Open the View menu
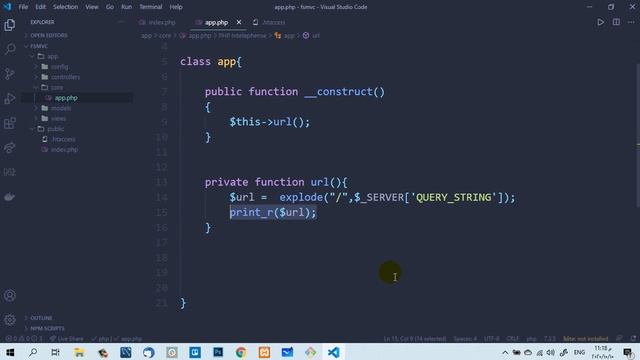This screenshot has width=640, height=360. [92, 7]
